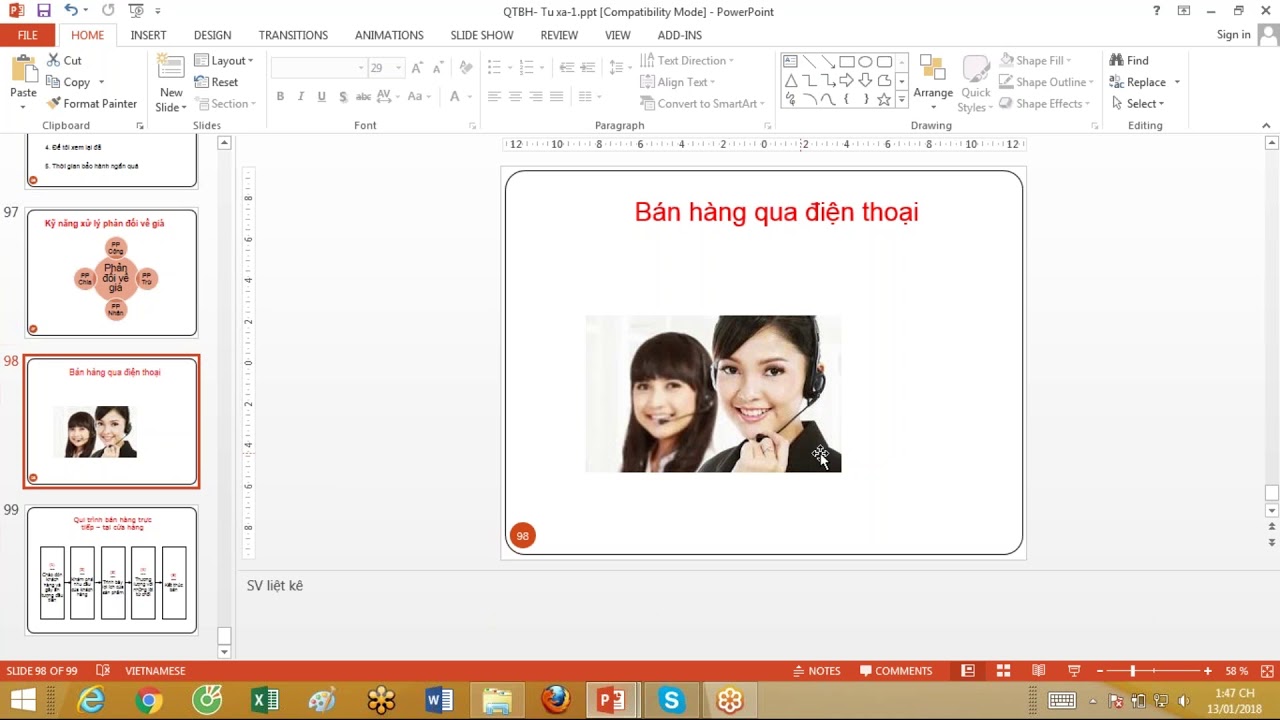This screenshot has width=1280, height=720.
Task: Open the Select dropdown in Editing
Action: (1138, 103)
